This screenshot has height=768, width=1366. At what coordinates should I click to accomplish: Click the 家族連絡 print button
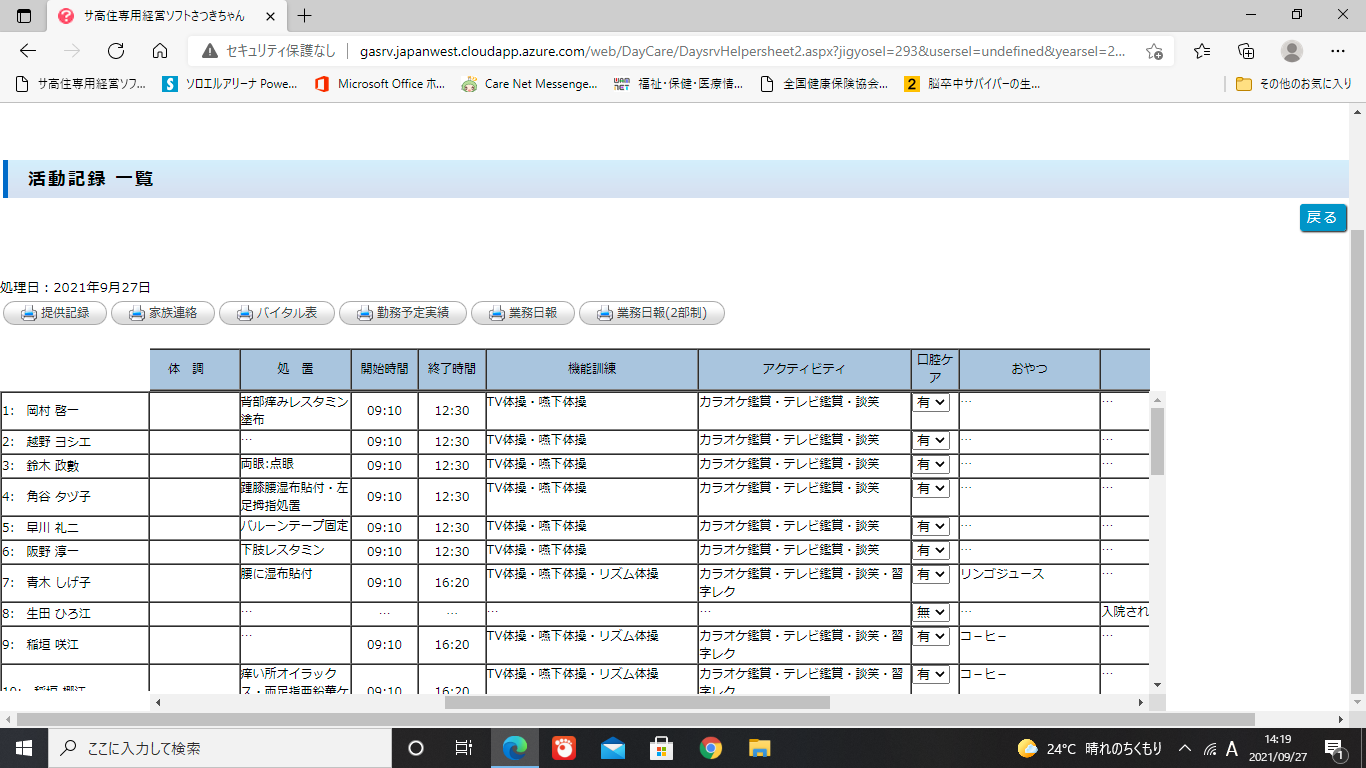tap(162, 313)
